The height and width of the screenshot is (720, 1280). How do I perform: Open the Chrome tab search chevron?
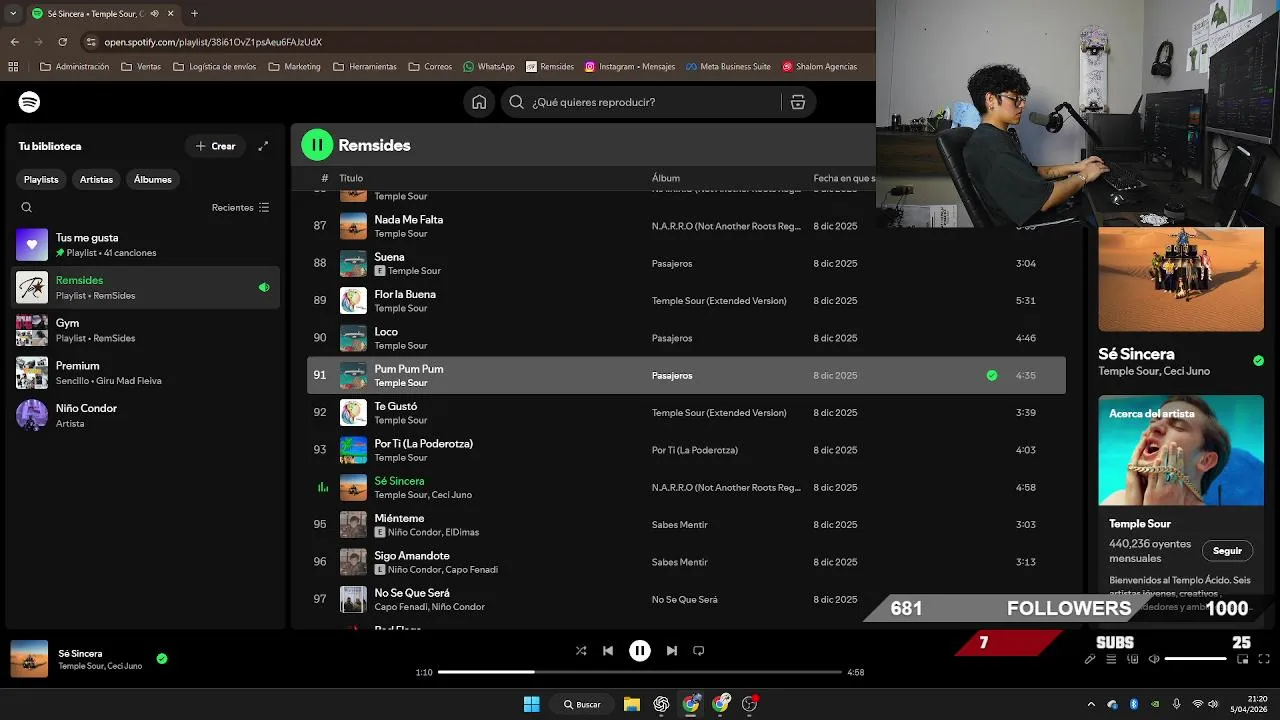pyautogui.click(x=13, y=14)
